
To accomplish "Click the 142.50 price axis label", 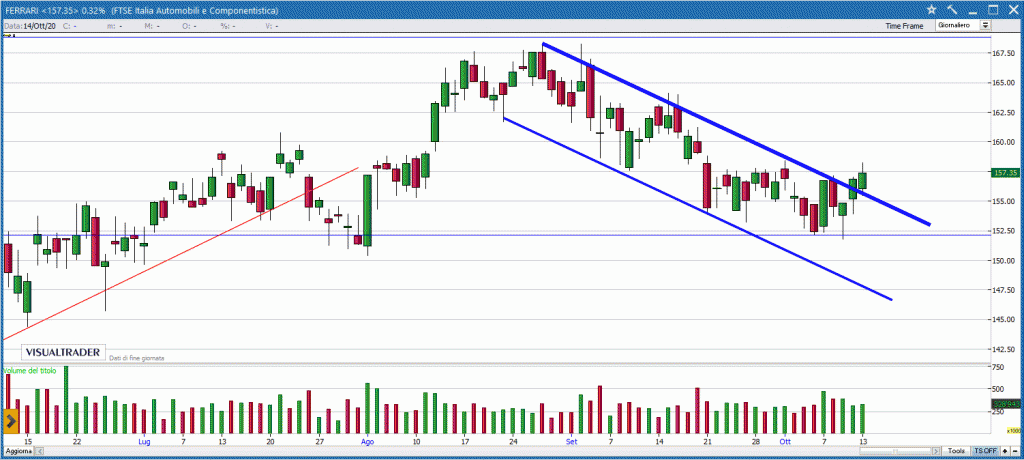I will 1003,350.
